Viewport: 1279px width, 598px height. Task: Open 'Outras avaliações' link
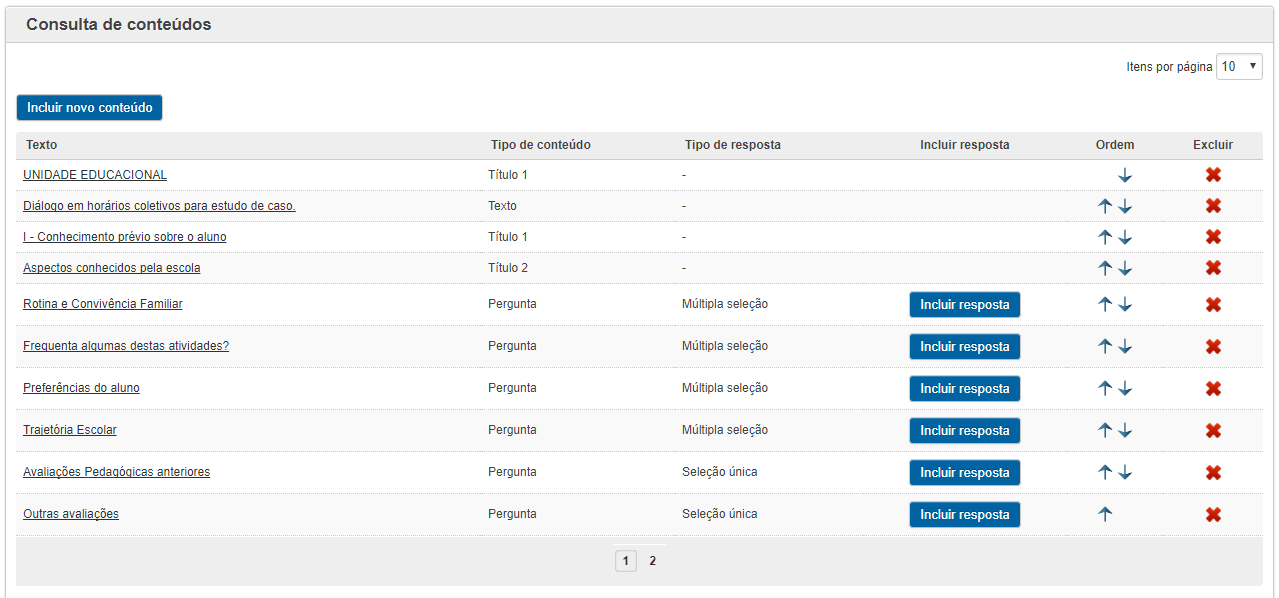click(x=71, y=514)
